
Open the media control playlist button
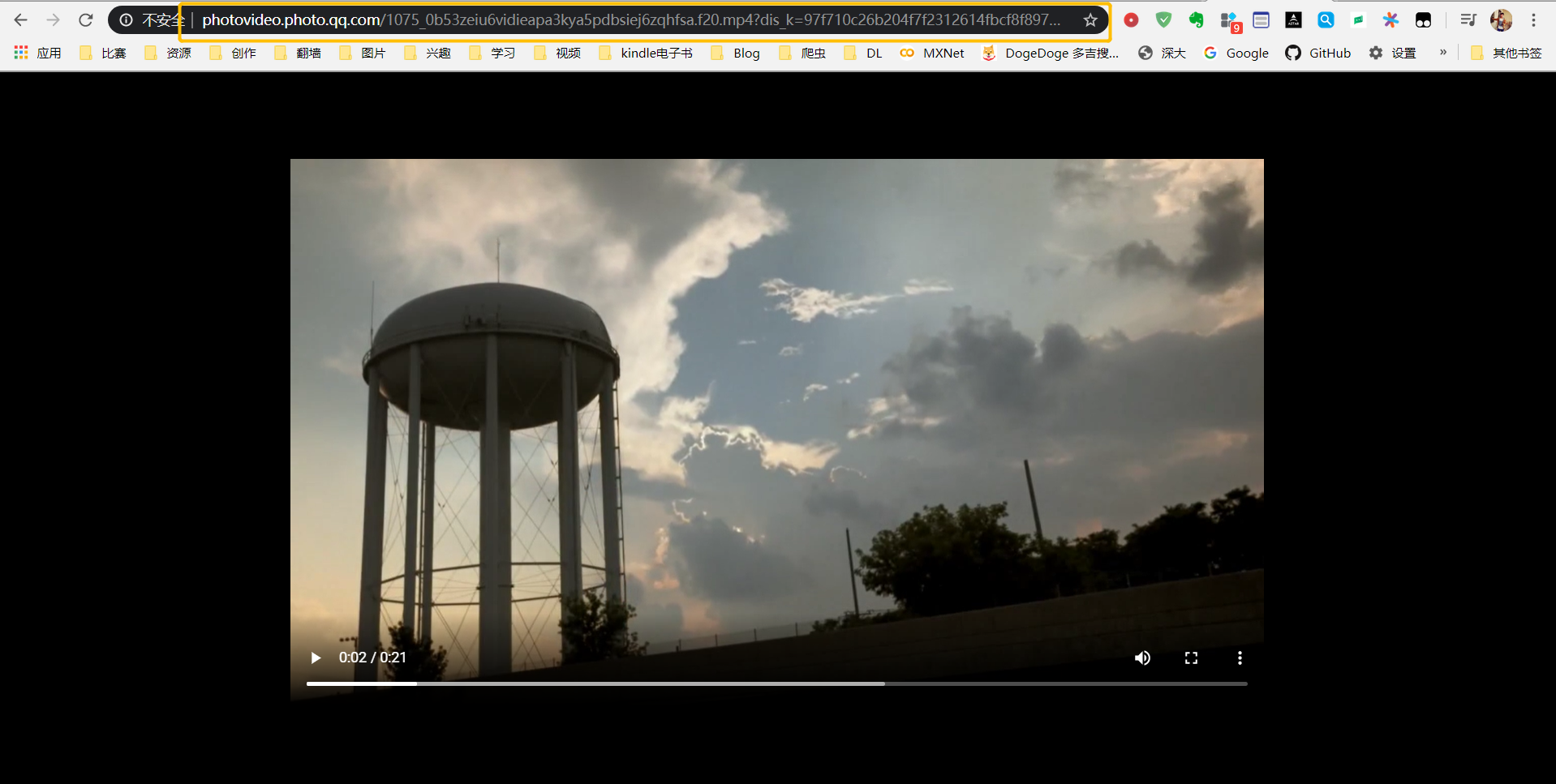pos(1468,20)
